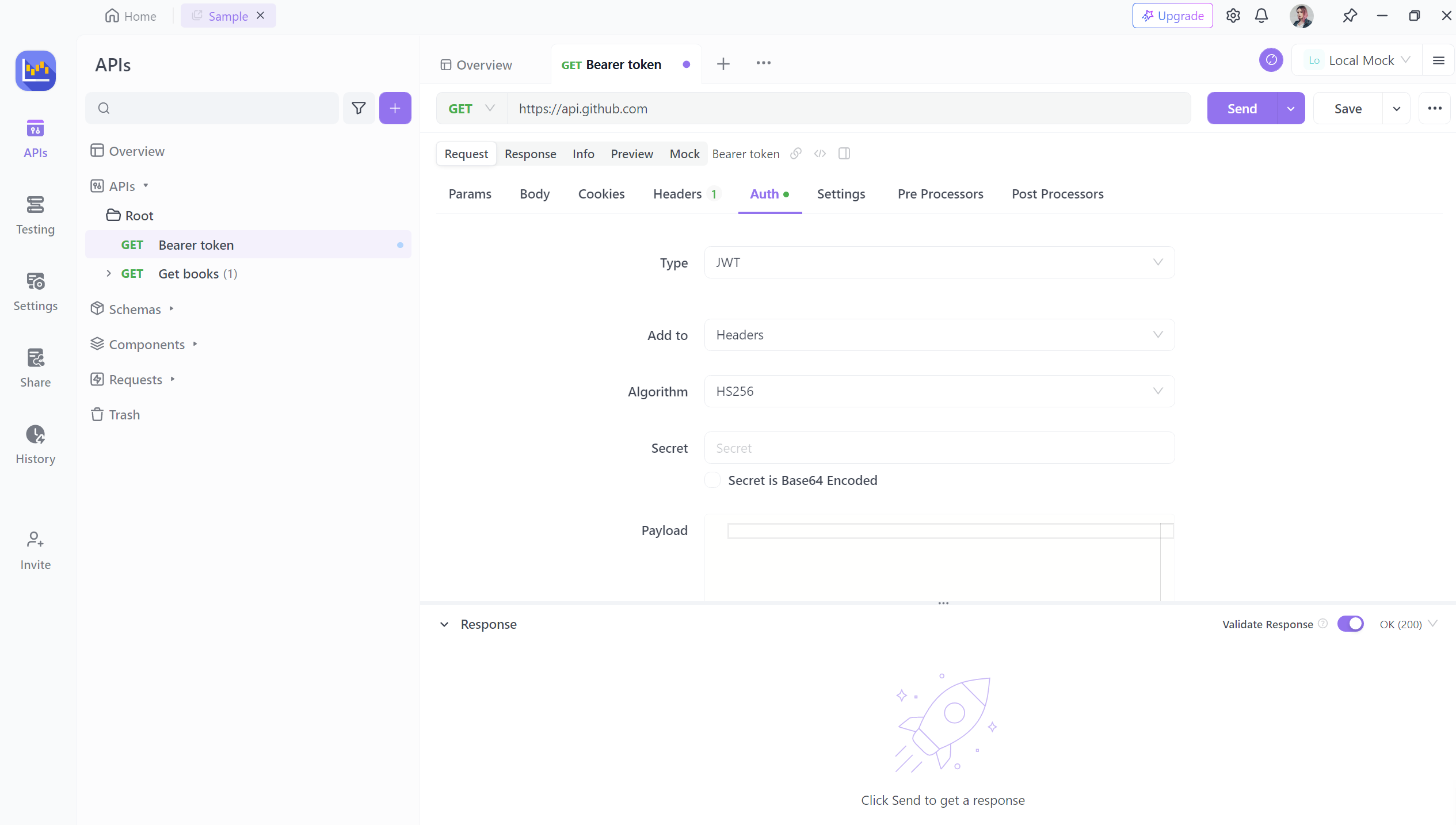Open the Settings sidebar section

pyautogui.click(x=35, y=292)
